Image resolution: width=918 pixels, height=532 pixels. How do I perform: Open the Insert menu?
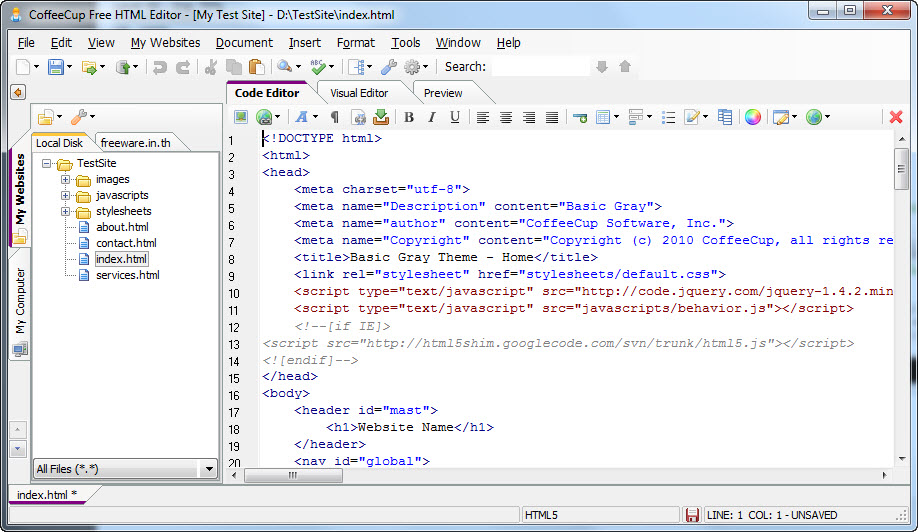(x=305, y=43)
